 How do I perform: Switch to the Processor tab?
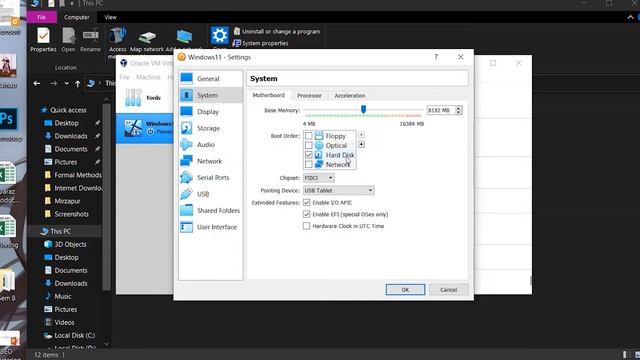click(309, 96)
